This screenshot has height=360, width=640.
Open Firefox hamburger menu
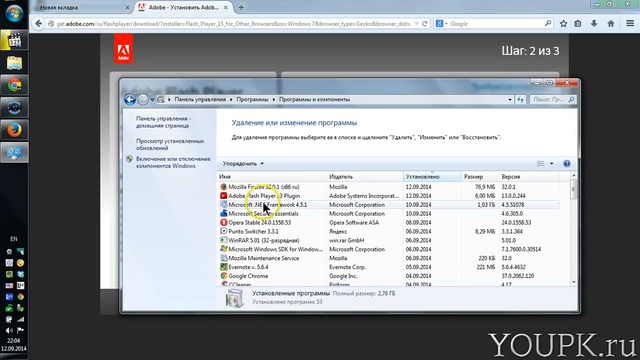pos(630,24)
